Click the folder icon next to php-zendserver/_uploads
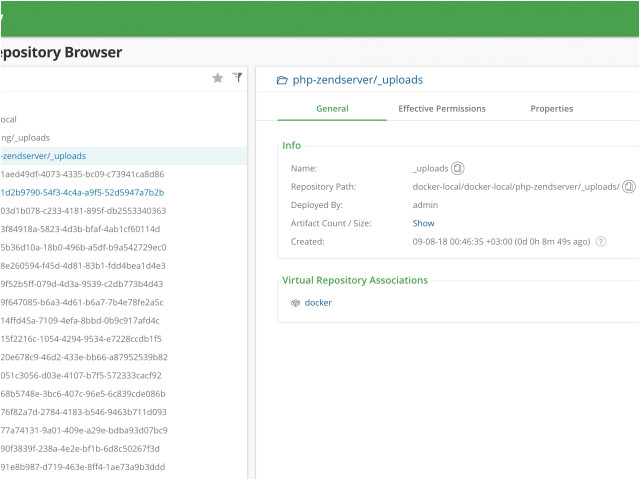Image resolution: width=640 pixels, height=480 pixels. (282, 80)
